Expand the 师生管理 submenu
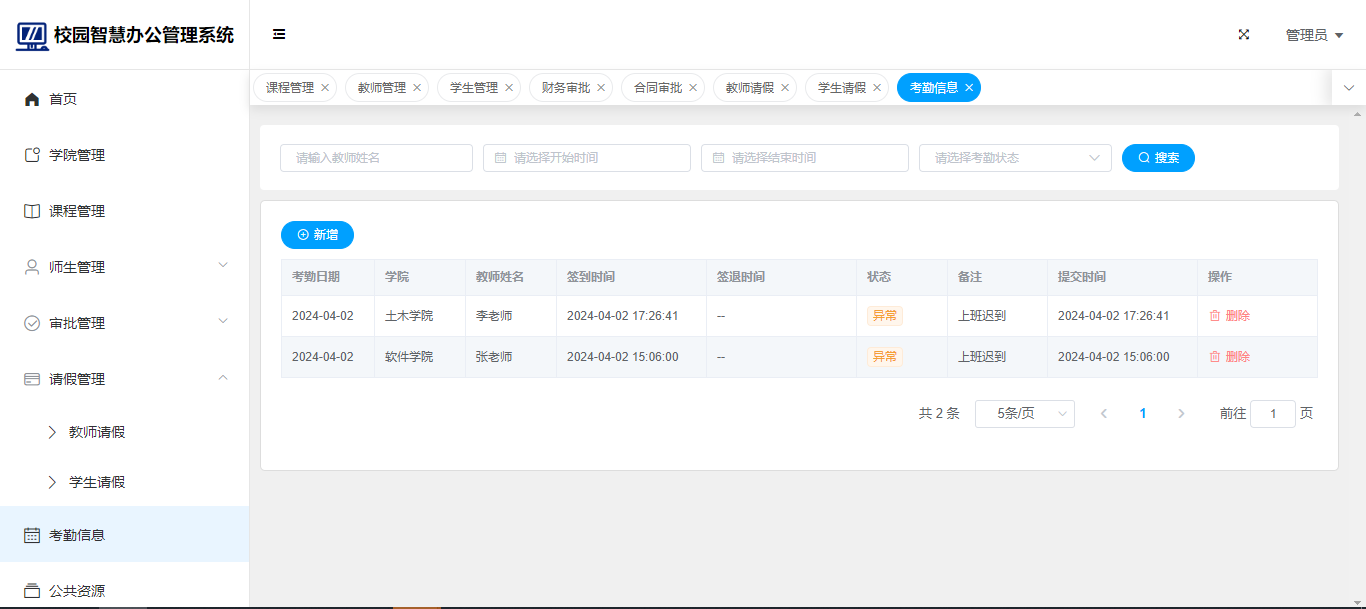This screenshot has width=1366, height=609. (223, 266)
